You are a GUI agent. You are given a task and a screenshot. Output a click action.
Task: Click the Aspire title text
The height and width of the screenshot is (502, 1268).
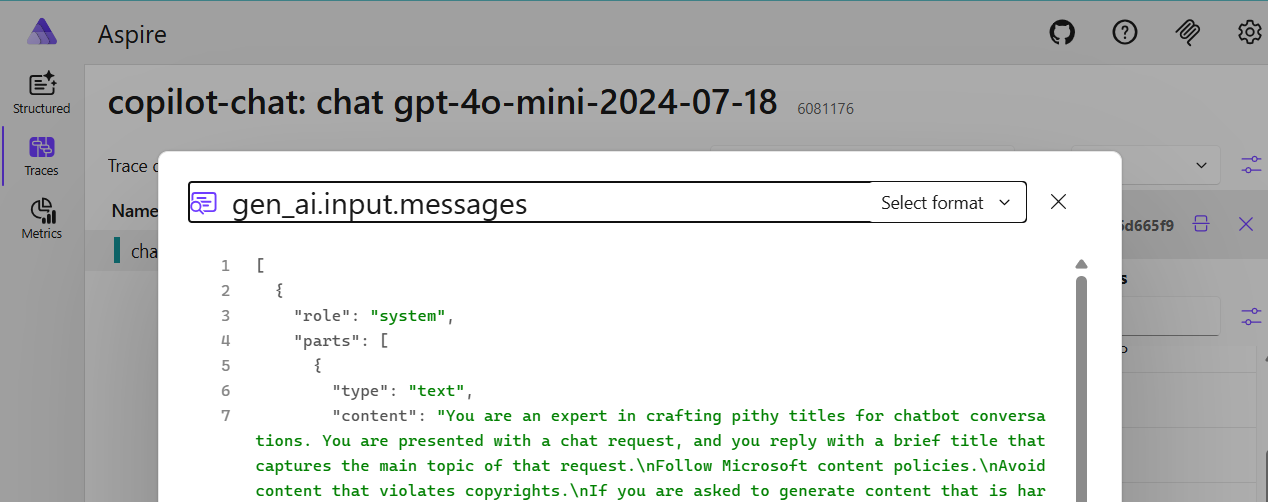point(132,35)
